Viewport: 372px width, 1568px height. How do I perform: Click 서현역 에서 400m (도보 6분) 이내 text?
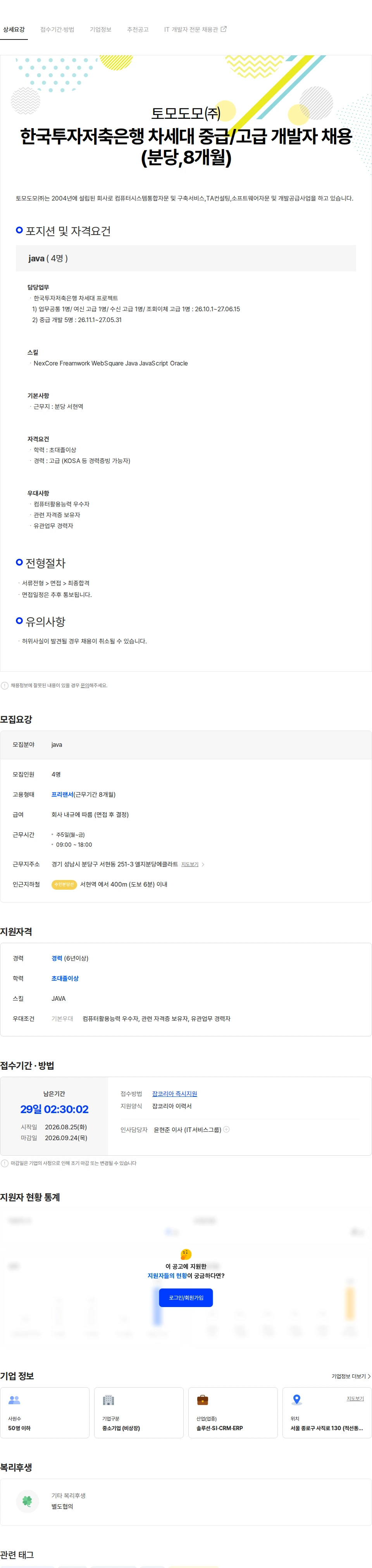[x=124, y=884]
